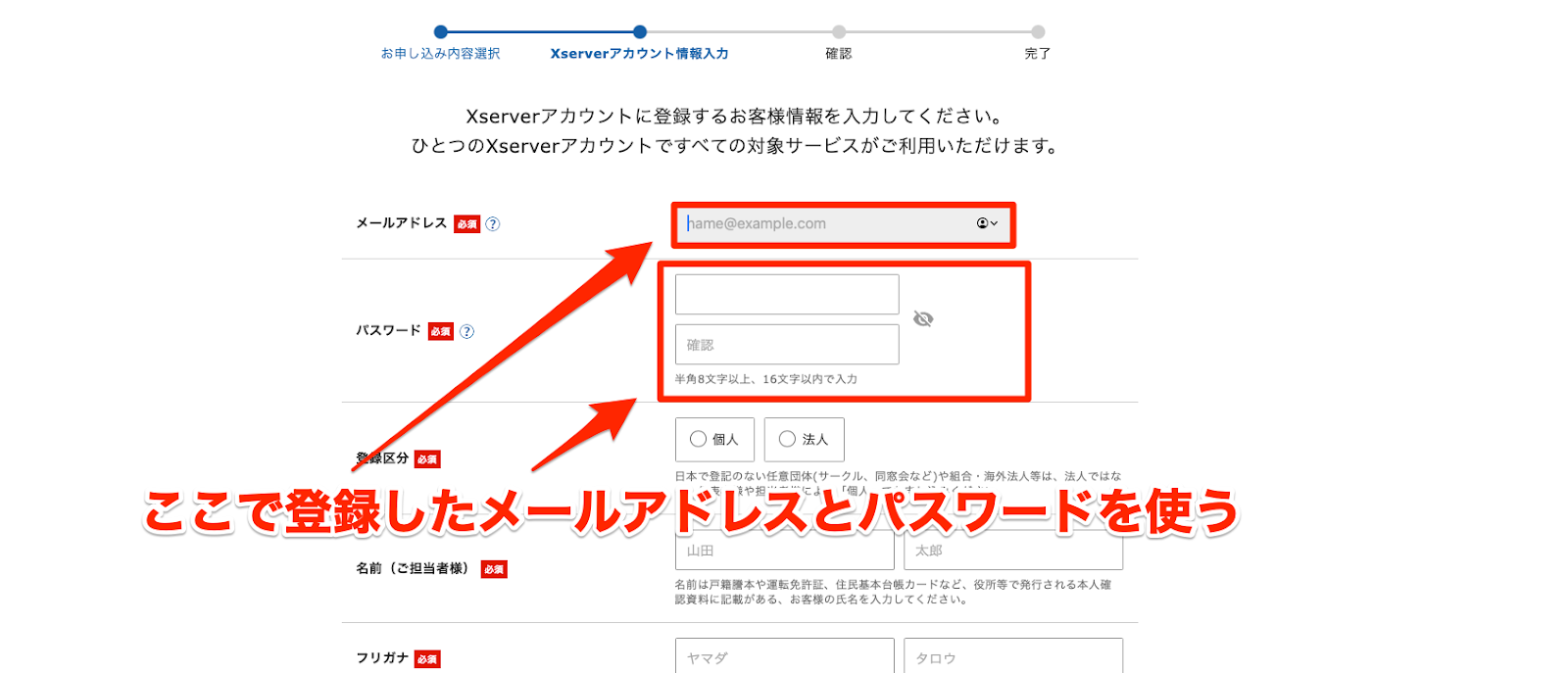Click the 確認 step label in progress bar

point(839,54)
